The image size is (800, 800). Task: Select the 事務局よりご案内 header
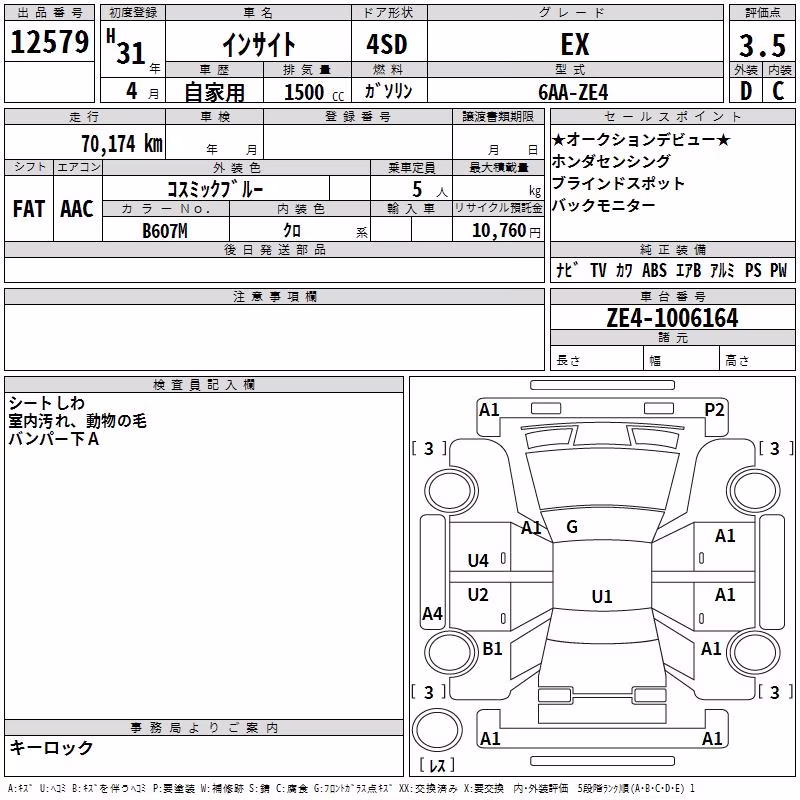tap(204, 728)
